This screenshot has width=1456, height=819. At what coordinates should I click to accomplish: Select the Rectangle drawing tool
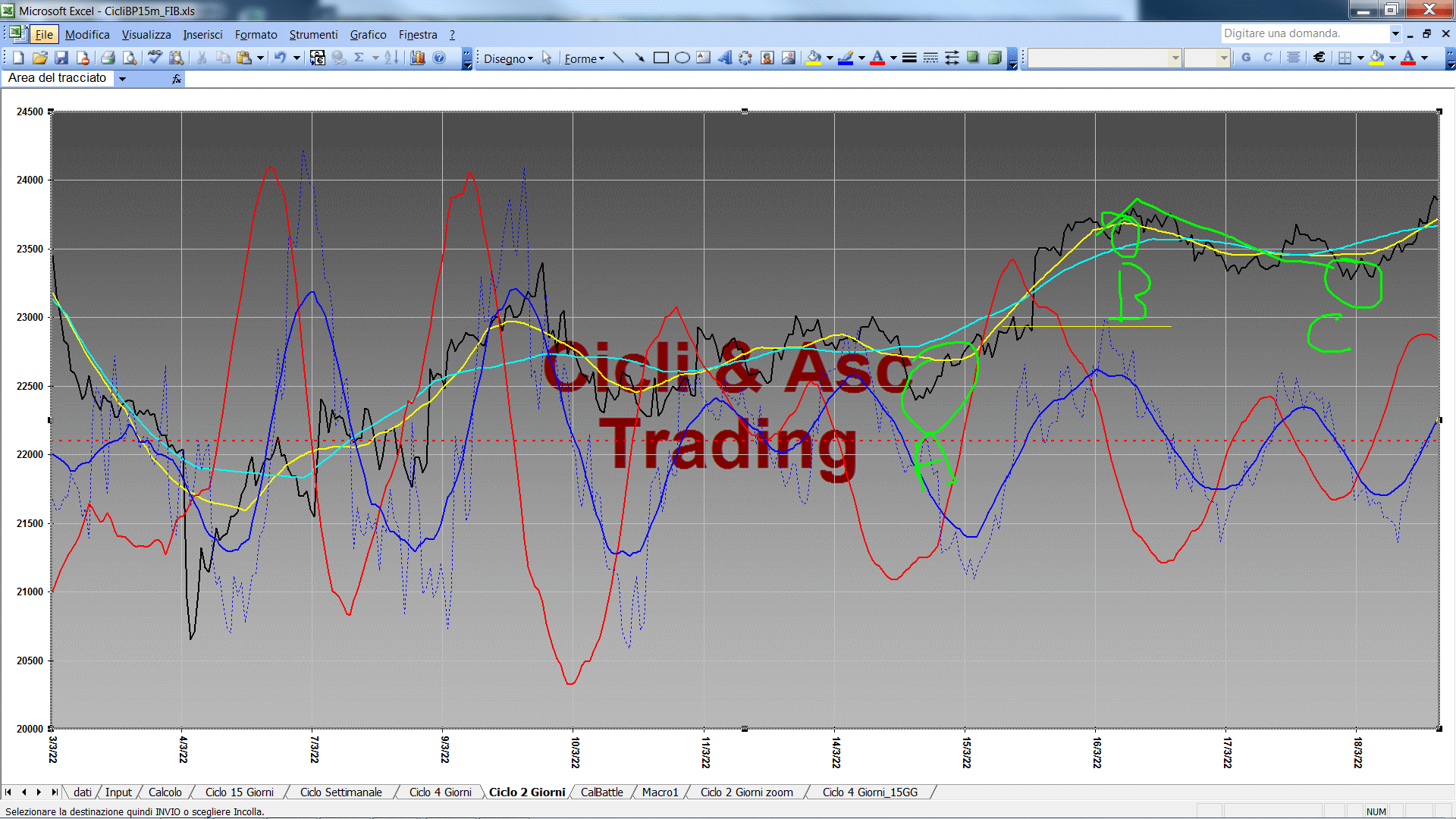[661, 58]
